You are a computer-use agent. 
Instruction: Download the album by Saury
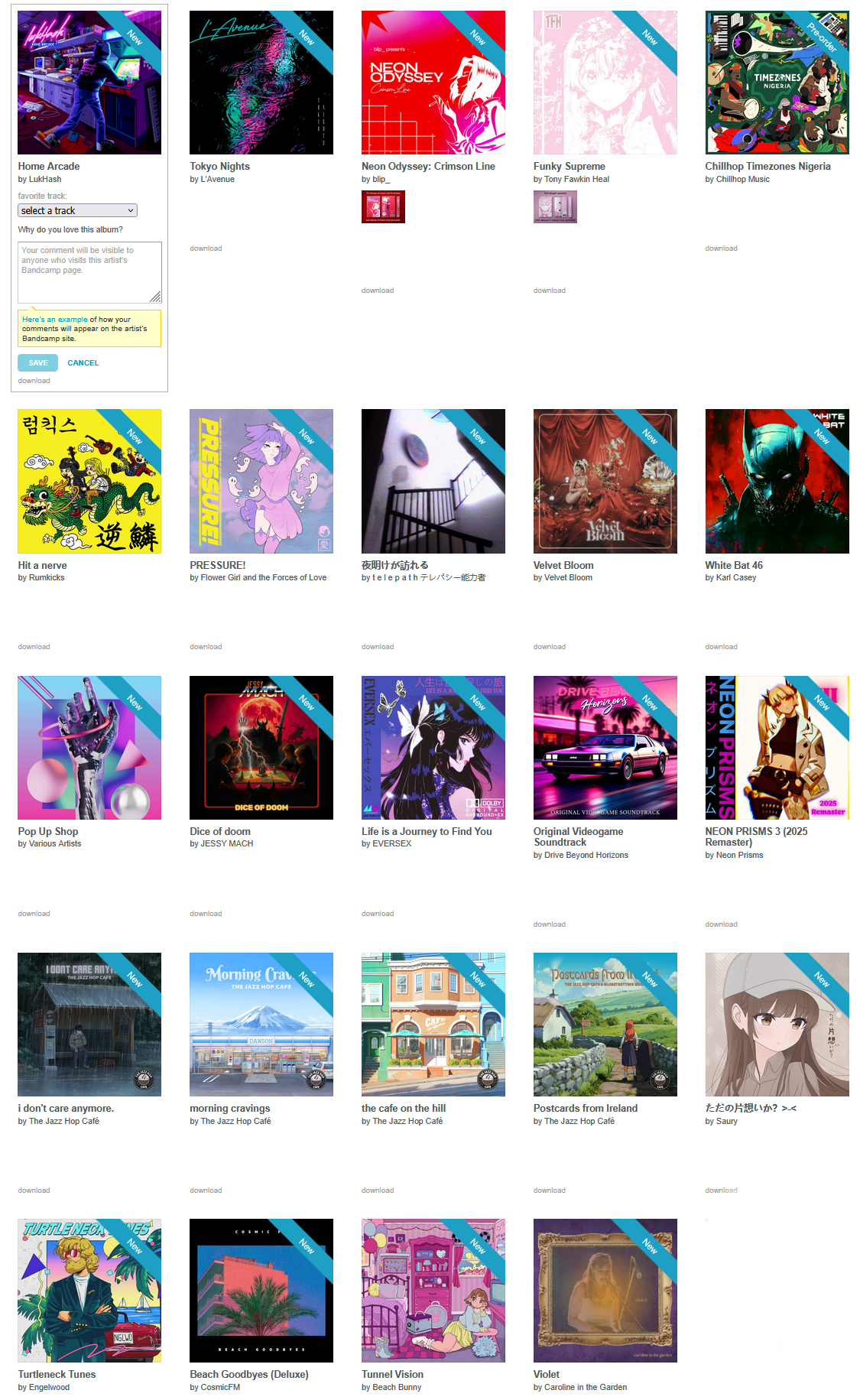click(722, 1190)
